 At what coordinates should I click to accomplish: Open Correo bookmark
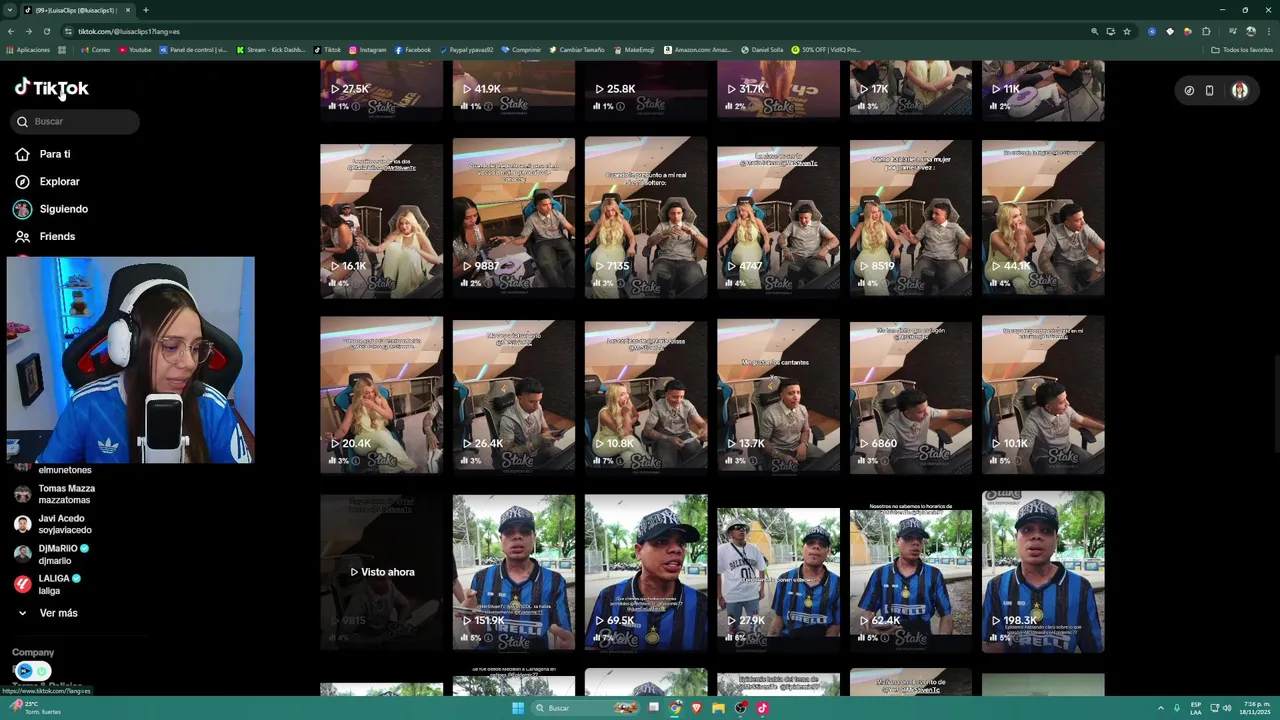96,49
